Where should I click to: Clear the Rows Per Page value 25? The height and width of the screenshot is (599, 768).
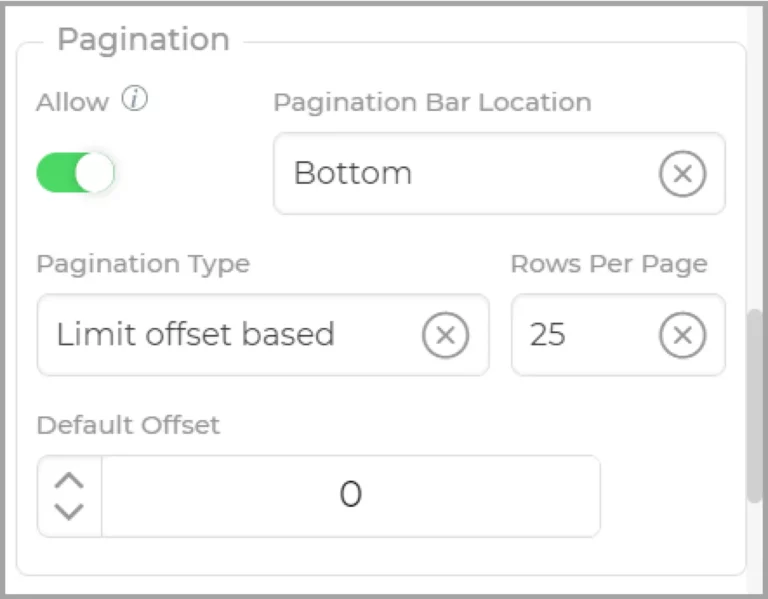(682, 335)
